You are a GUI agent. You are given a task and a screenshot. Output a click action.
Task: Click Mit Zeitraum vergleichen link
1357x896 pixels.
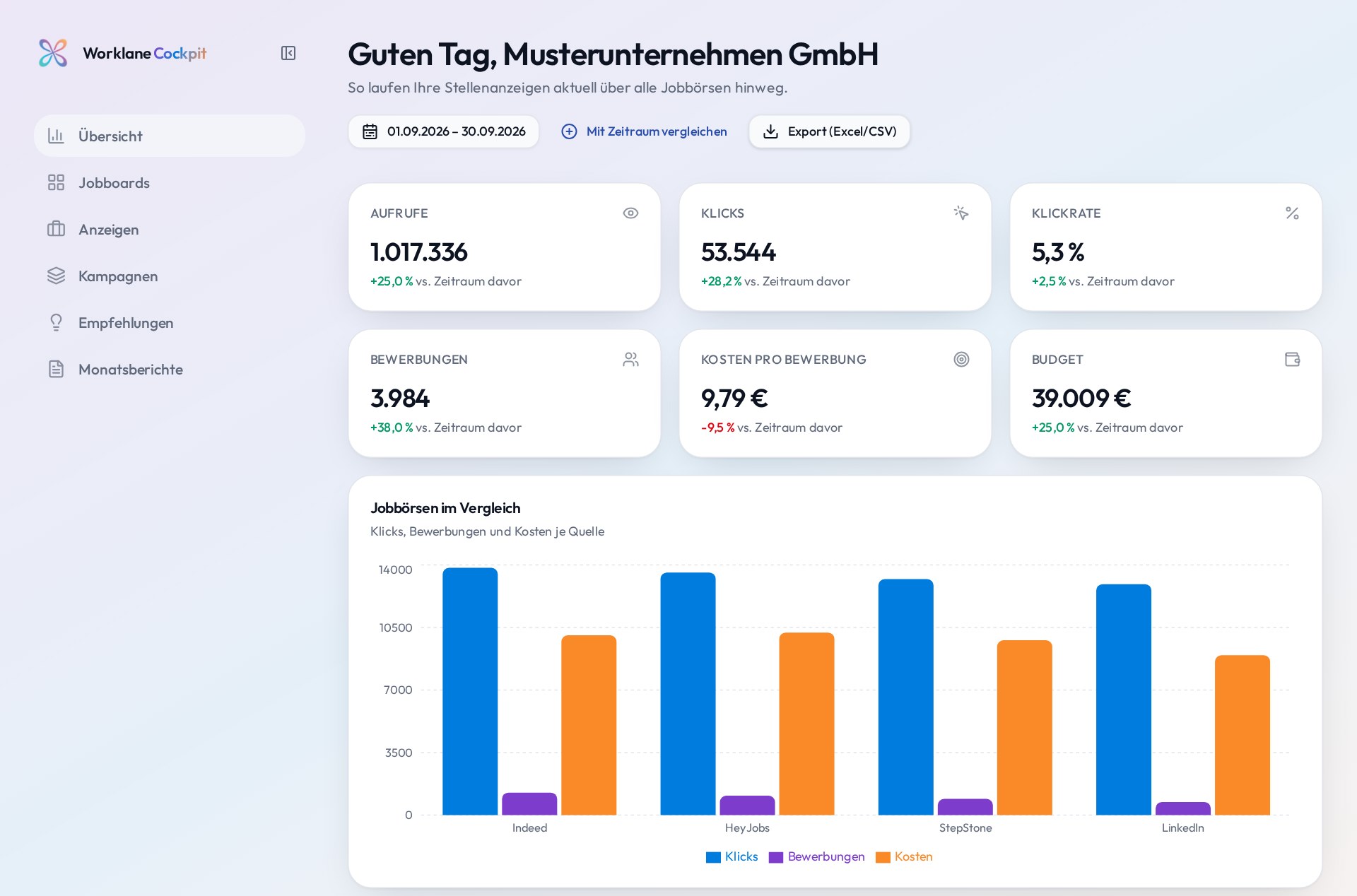tap(644, 131)
